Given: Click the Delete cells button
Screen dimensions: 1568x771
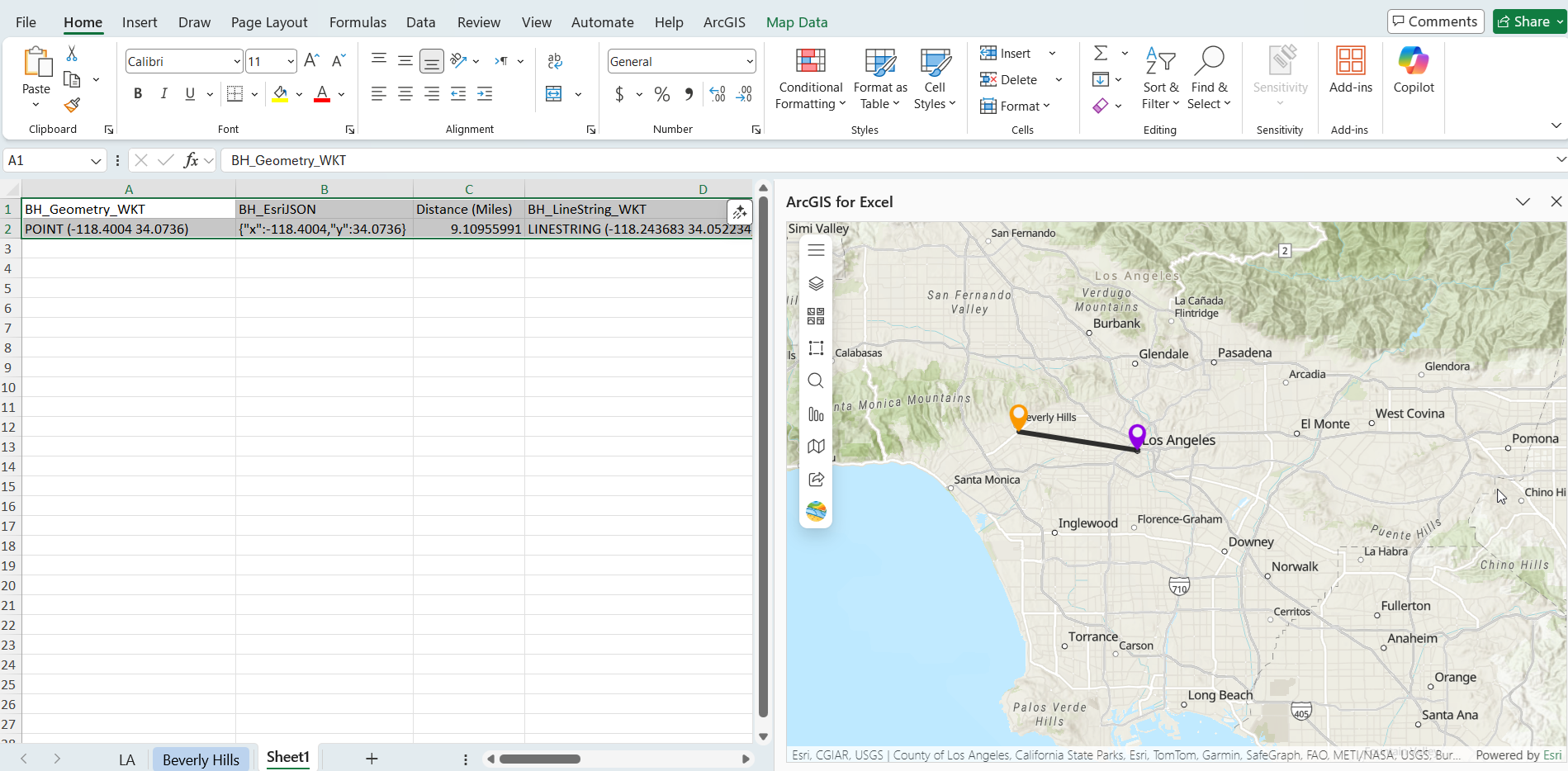Looking at the screenshot, I should tap(1009, 79).
